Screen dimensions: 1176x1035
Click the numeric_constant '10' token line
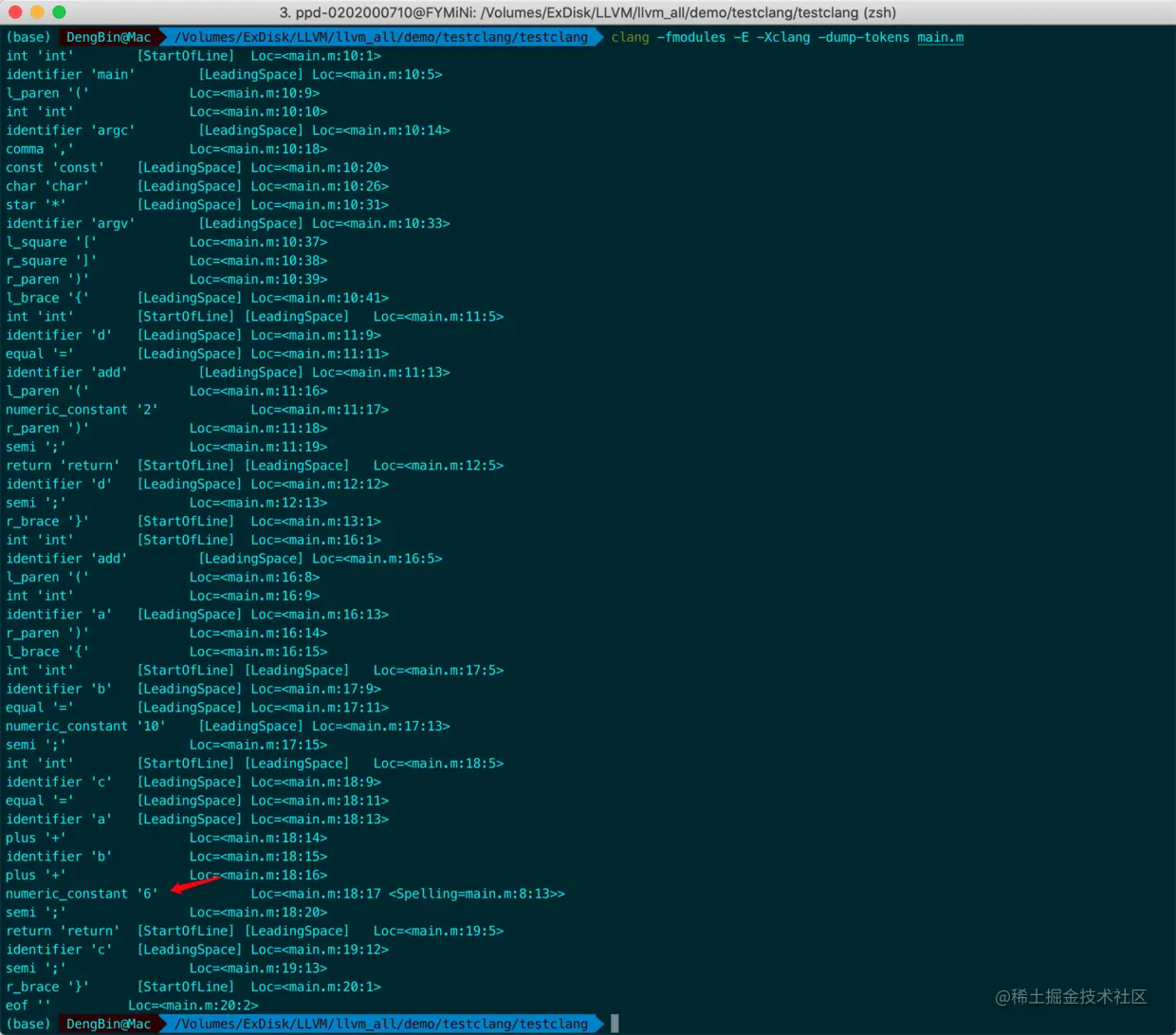228,726
